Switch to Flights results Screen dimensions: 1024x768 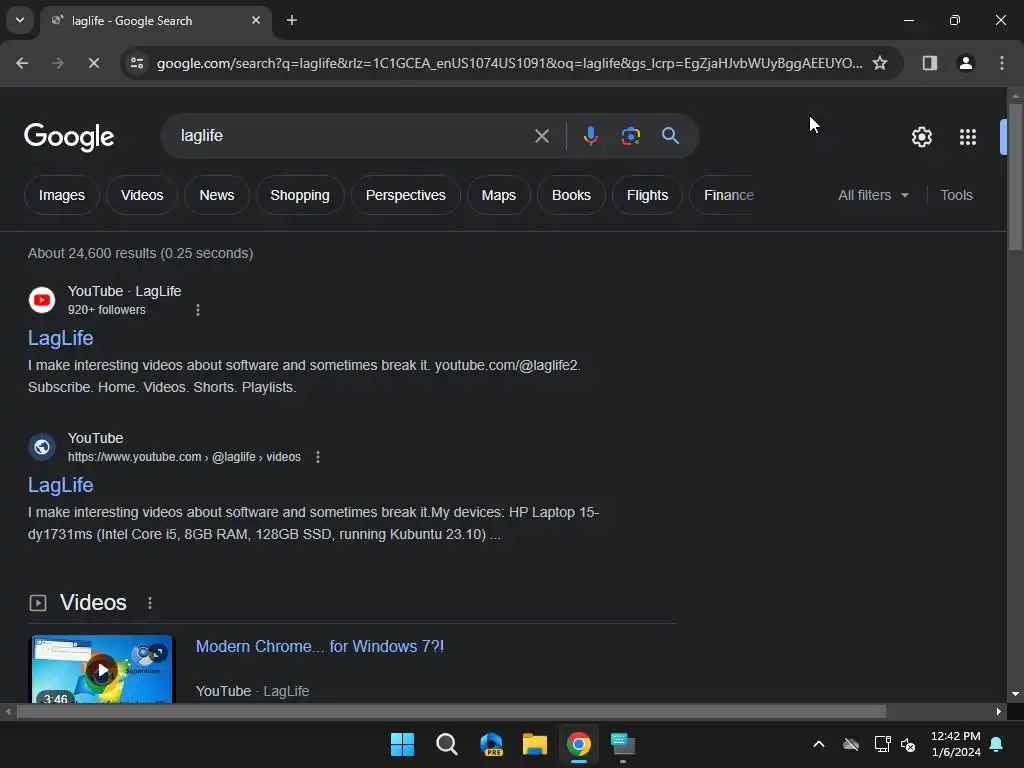pyautogui.click(x=647, y=195)
